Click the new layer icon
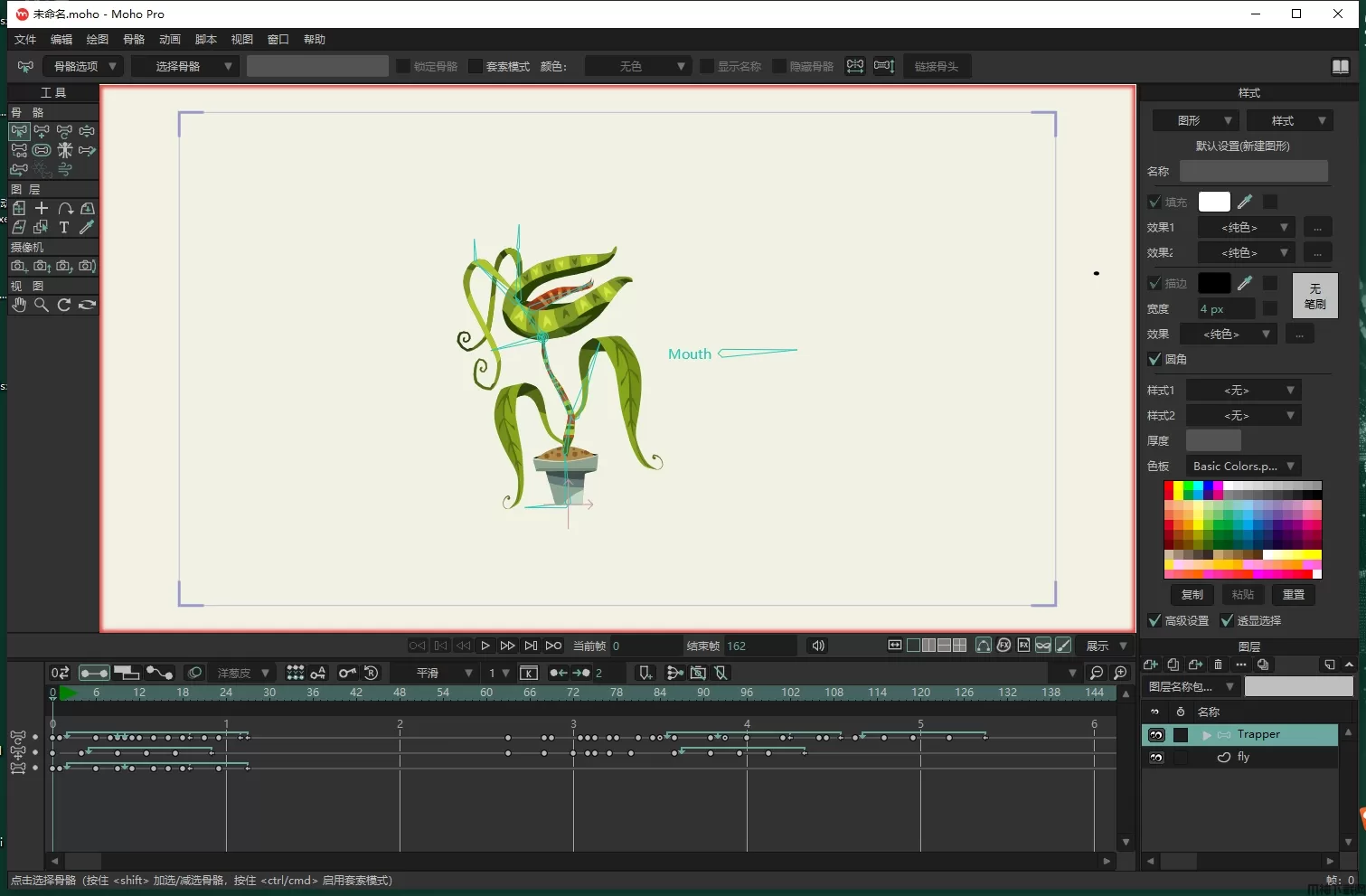This screenshot has height=896, width=1366. coord(1150,665)
